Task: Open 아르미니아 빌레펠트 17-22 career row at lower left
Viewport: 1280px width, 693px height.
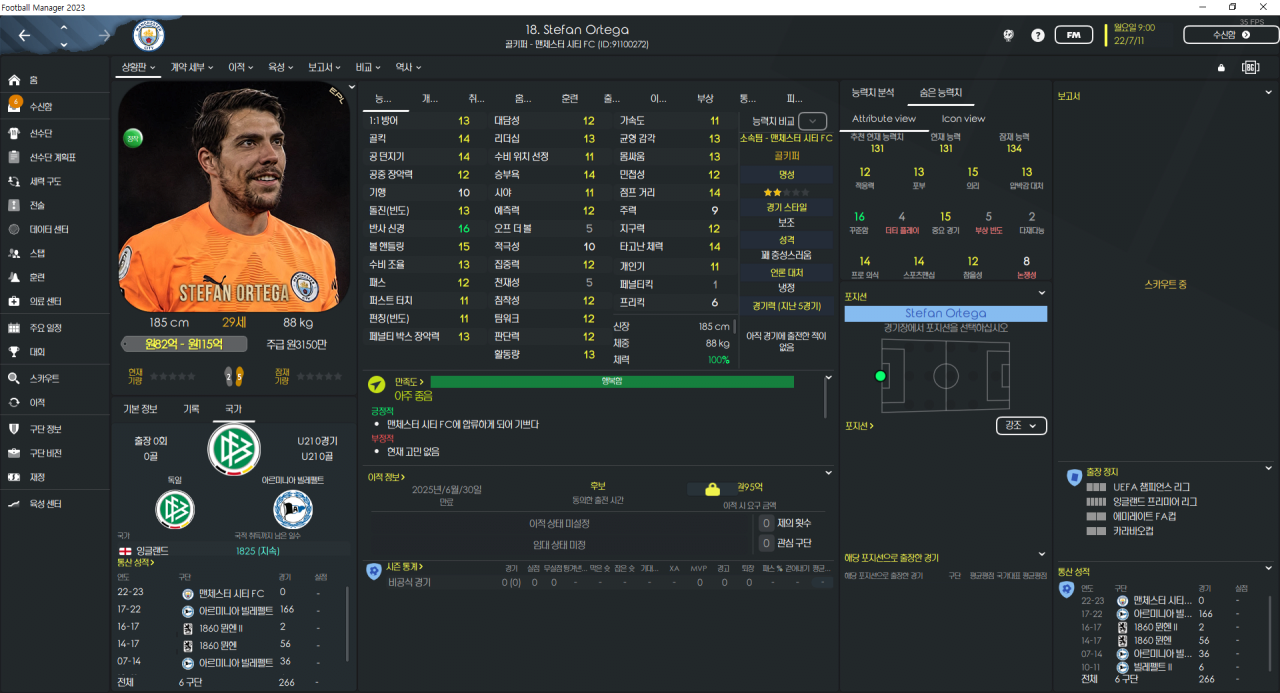Action: tap(234, 609)
